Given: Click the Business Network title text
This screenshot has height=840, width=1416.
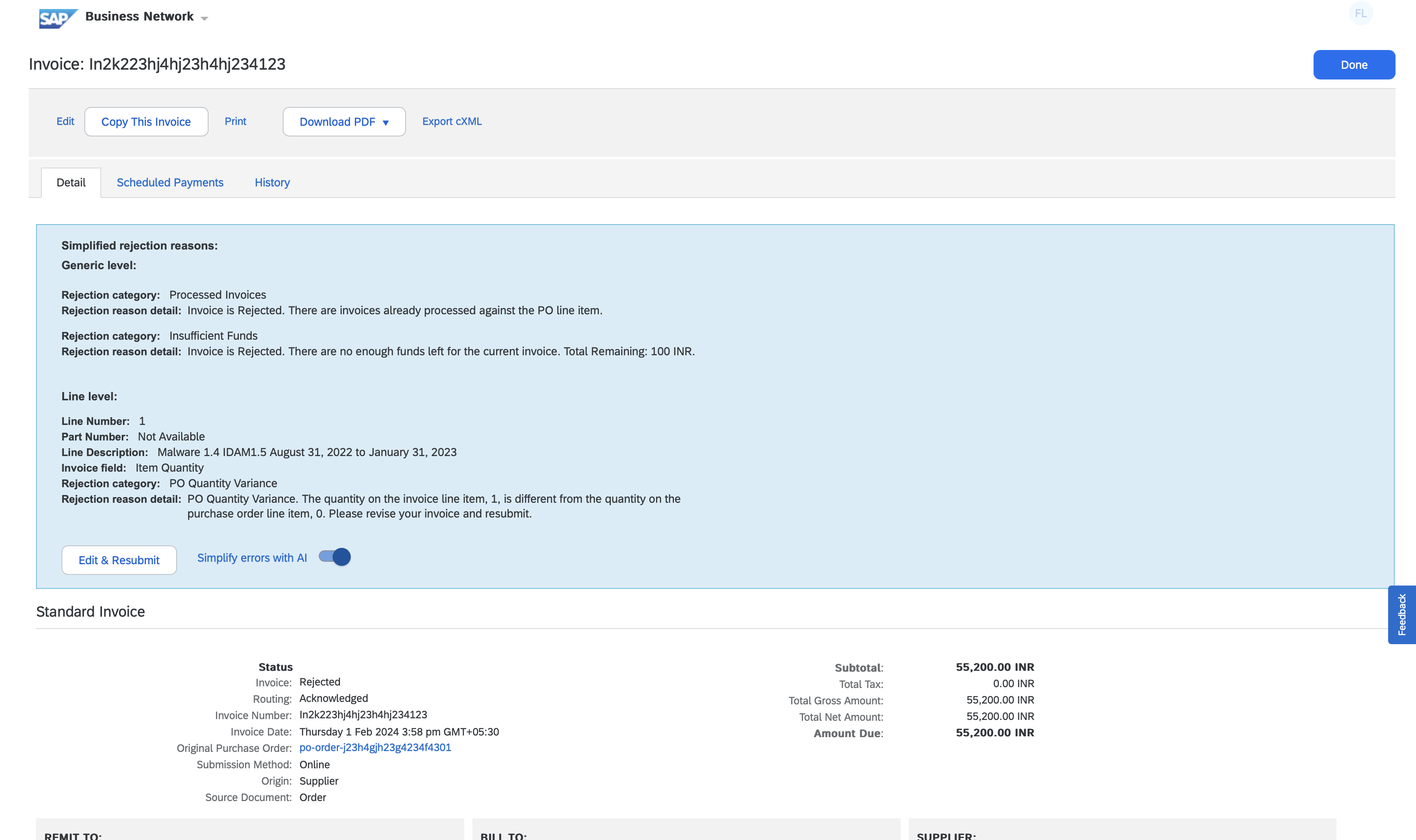Looking at the screenshot, I should tap(139, 16).
